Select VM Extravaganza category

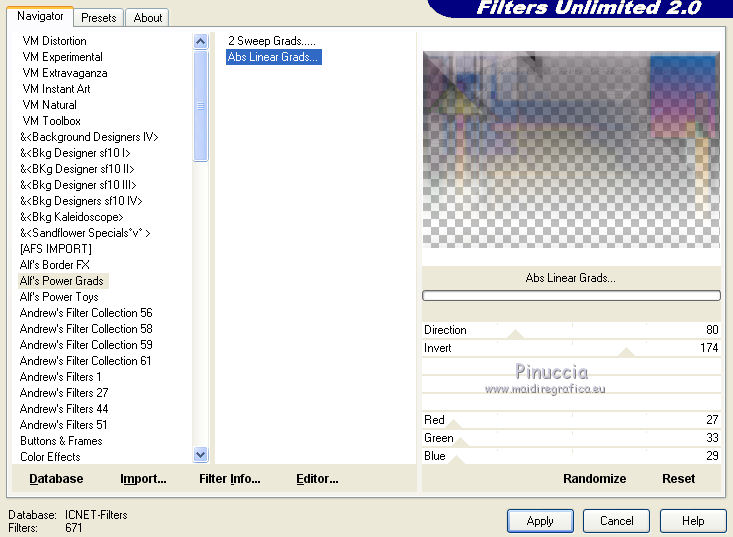[65, 73]
